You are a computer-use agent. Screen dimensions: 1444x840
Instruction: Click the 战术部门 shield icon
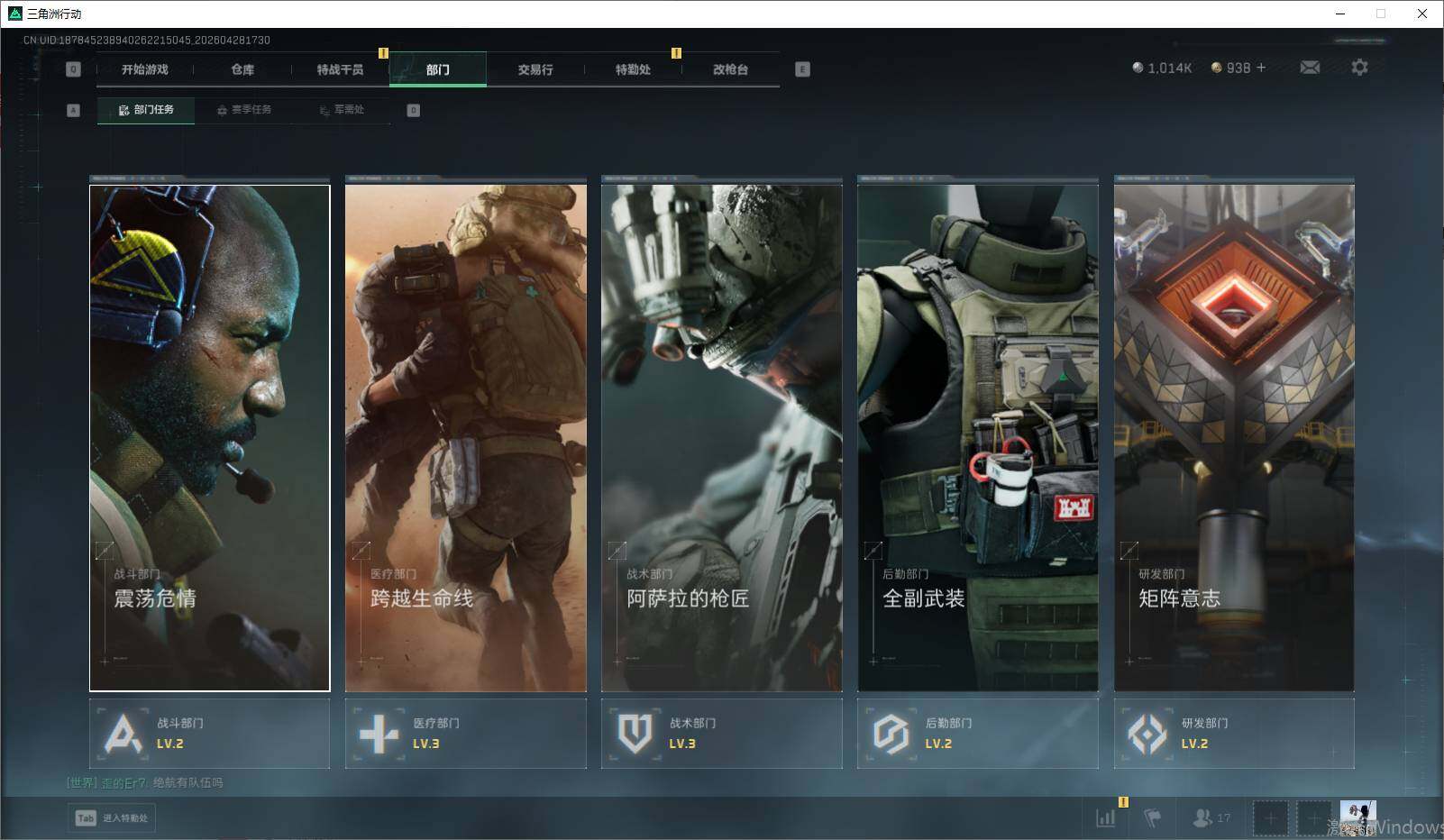pyautogui.click(x=635, y=734)
